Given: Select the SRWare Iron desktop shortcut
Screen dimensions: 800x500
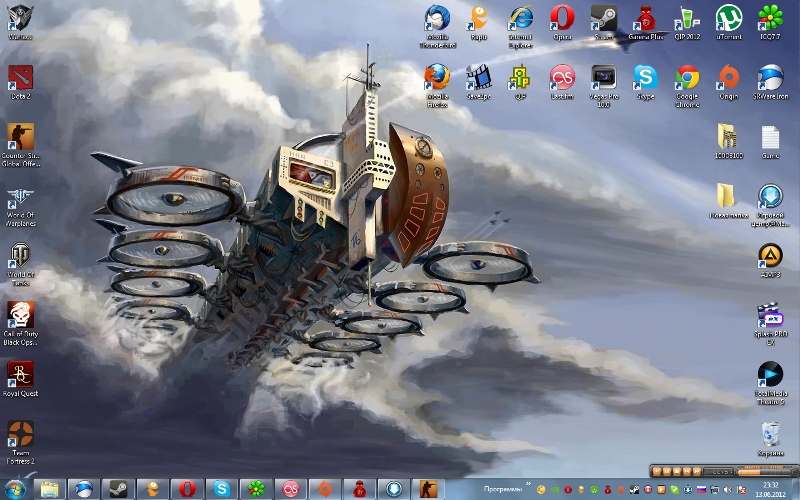Looking at the screenshot, I should pos(770,82).
